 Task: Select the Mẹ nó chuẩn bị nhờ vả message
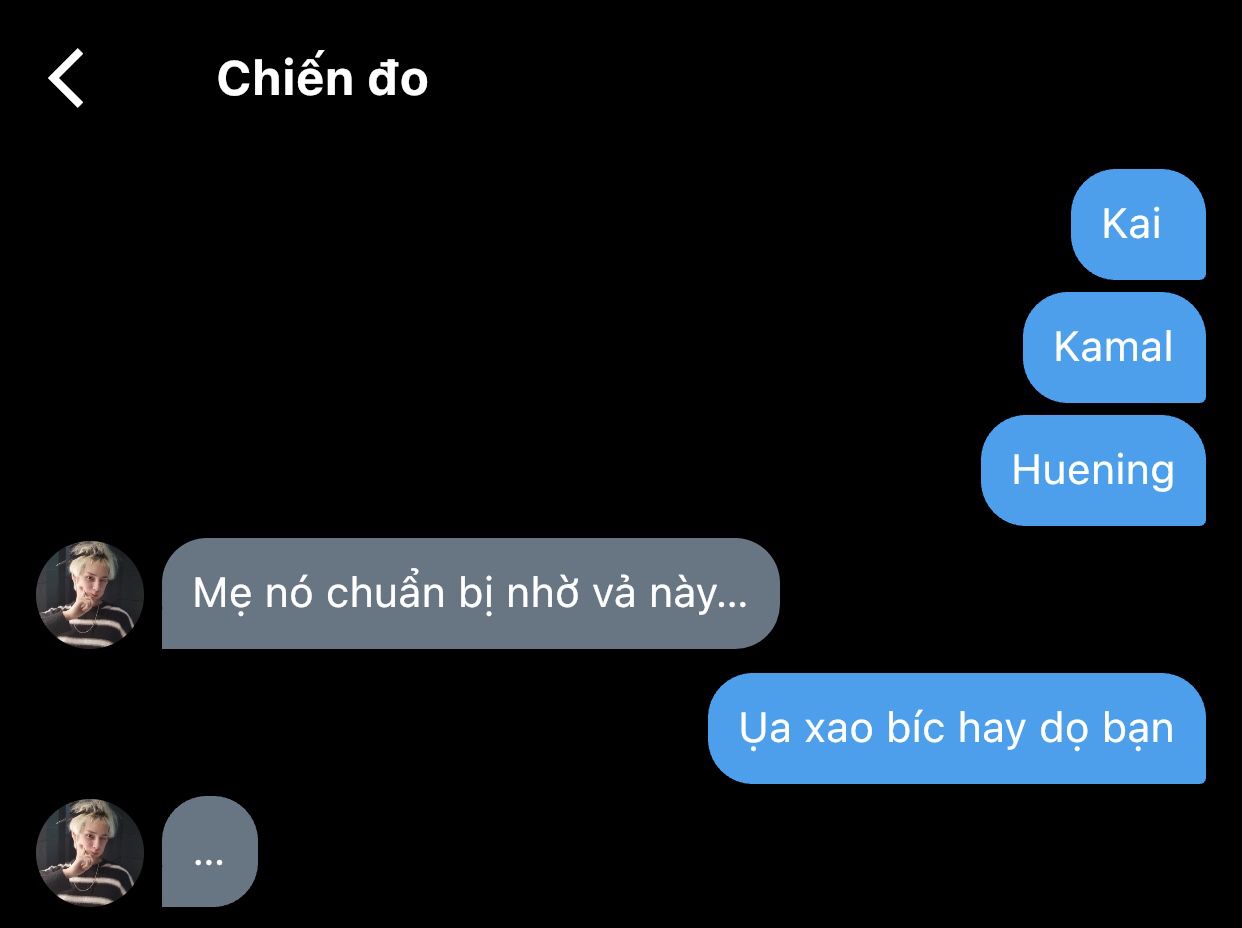pos(470,594)
